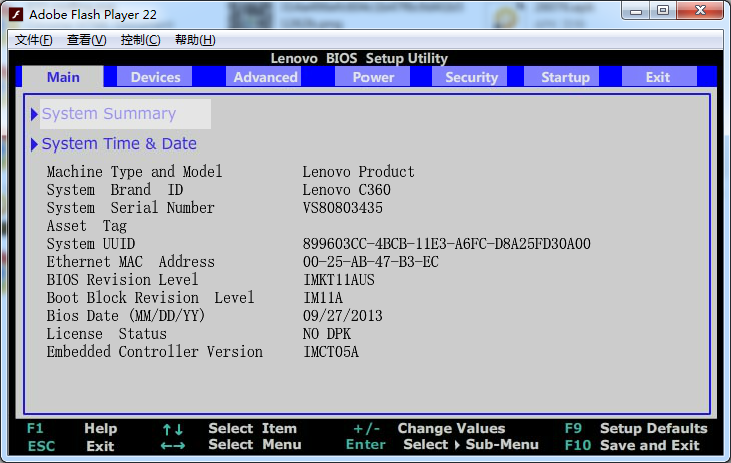Click the IMKT11AUS value
This screenshot has height=463, width=731.
[339, 280]
